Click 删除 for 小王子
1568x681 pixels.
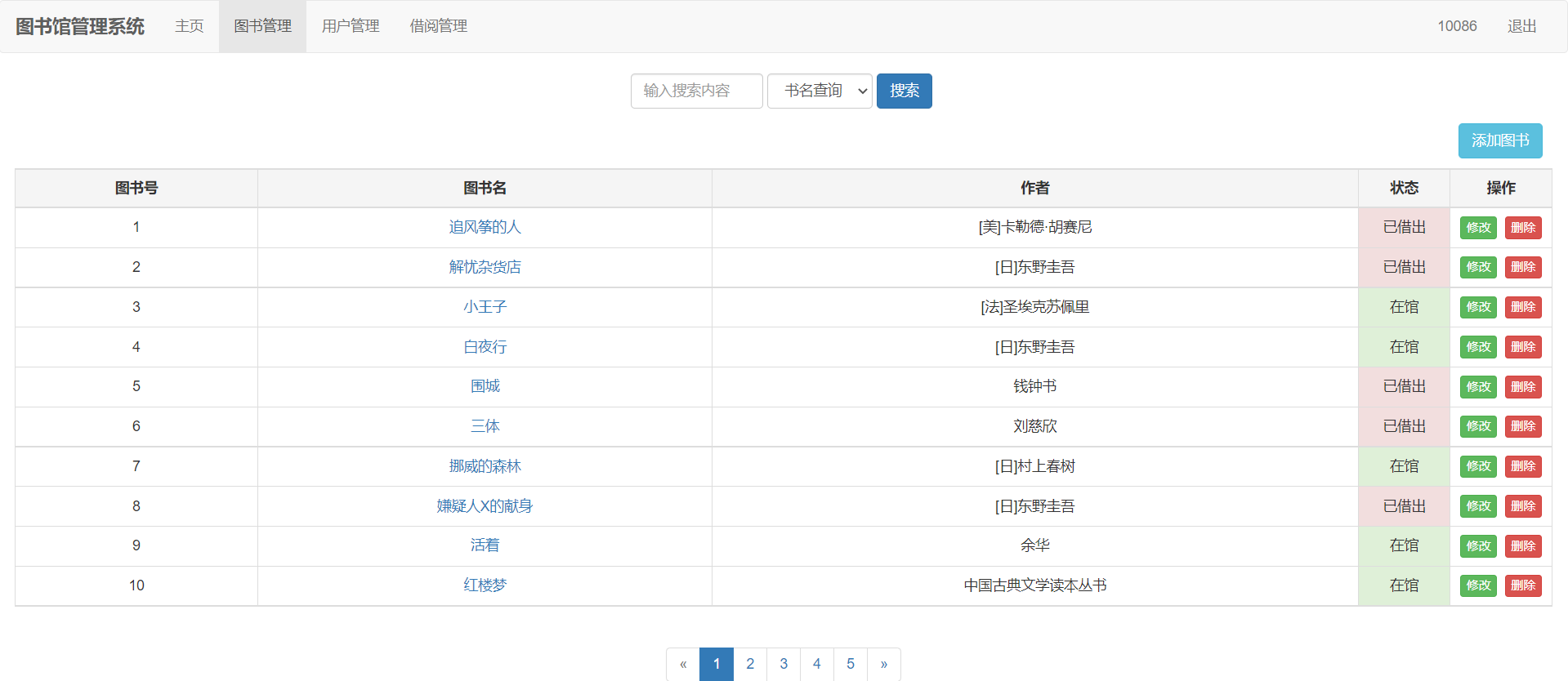tap(1523, 307)
